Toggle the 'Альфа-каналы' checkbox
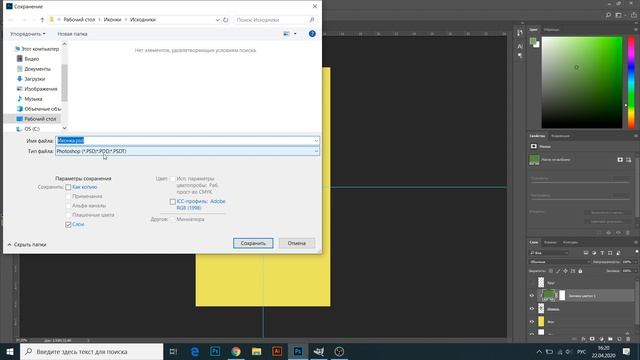Viewport: 640px width, 360px height. [x=68, y=206]
